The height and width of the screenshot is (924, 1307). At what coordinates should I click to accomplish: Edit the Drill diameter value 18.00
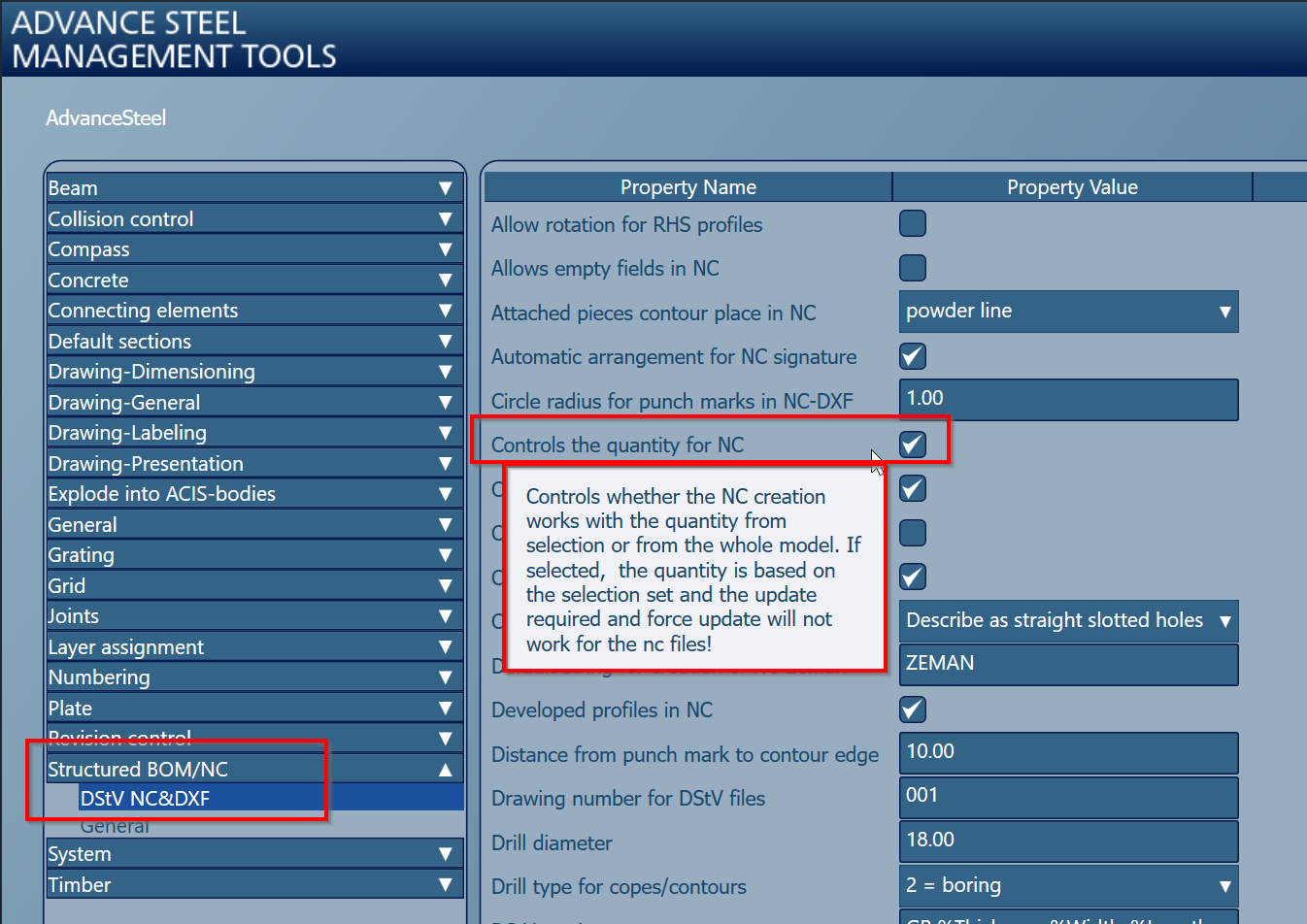(1068, 841)
